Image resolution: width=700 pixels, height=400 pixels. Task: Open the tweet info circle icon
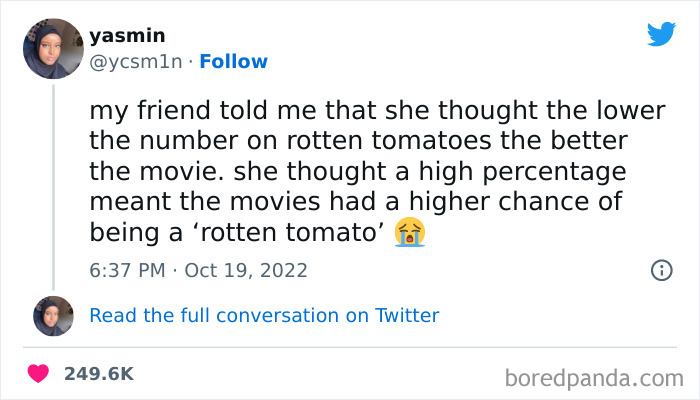661,270
